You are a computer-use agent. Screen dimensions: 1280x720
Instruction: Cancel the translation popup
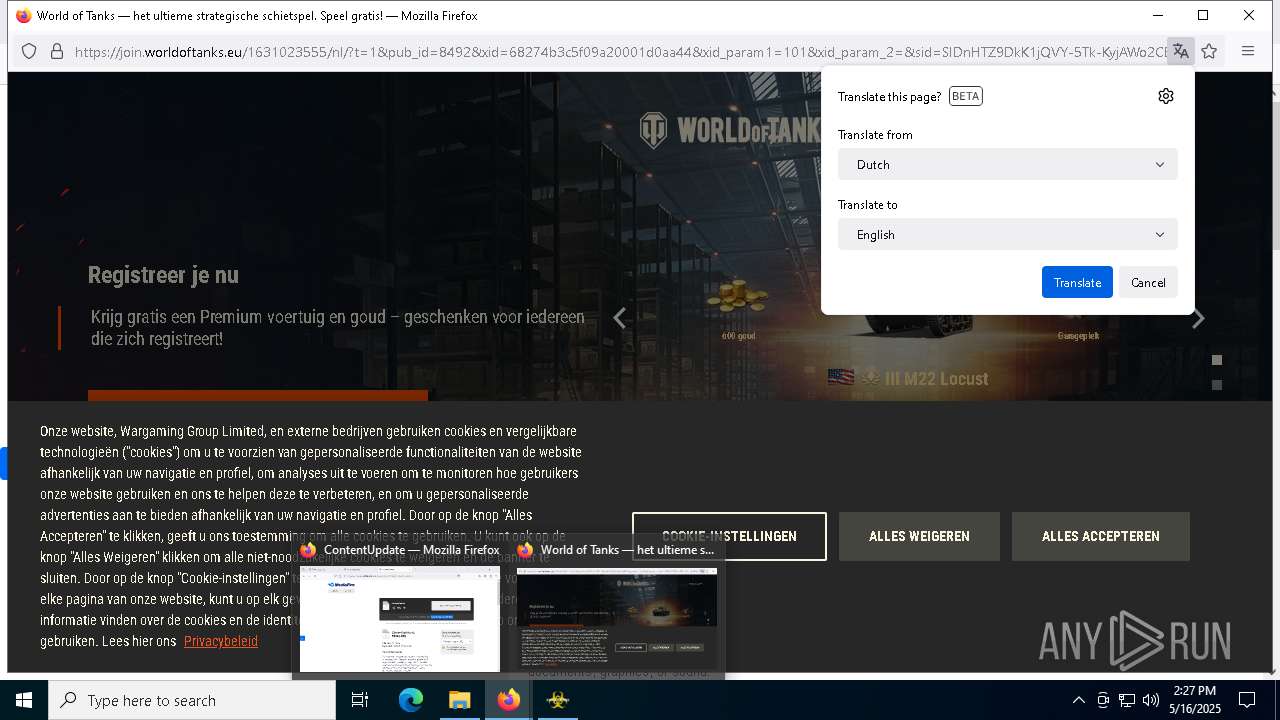click(x=1148, y=282)
